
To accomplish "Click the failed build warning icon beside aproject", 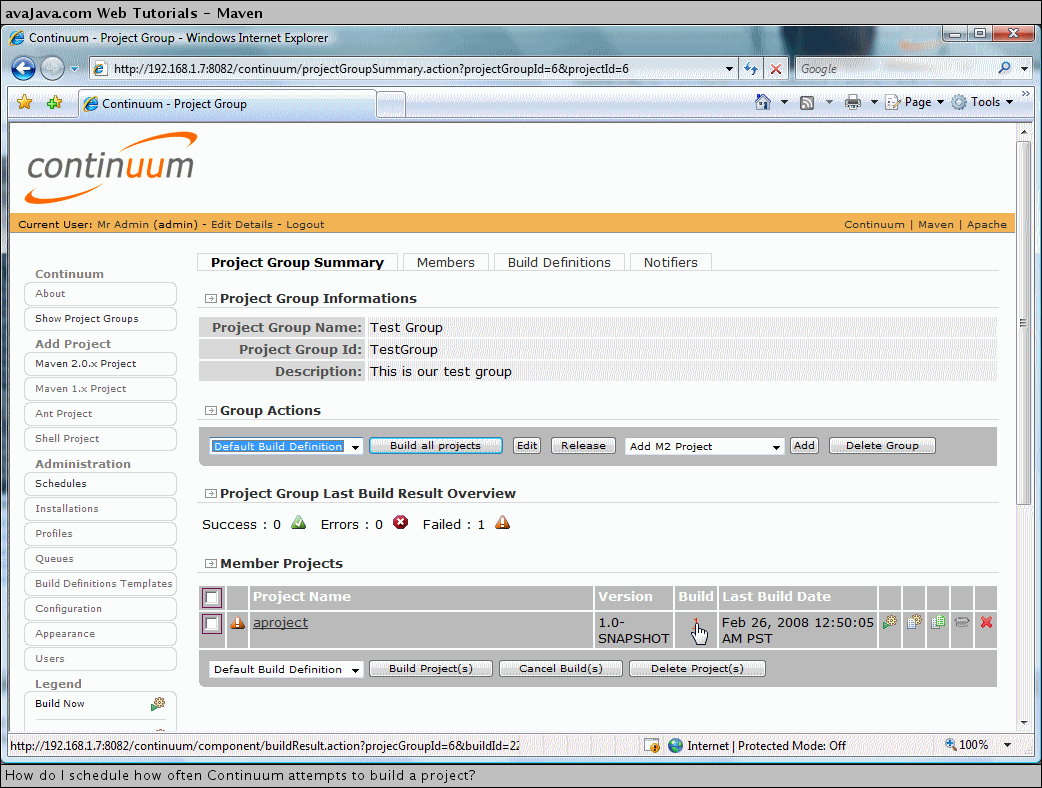I will (238, 623).
